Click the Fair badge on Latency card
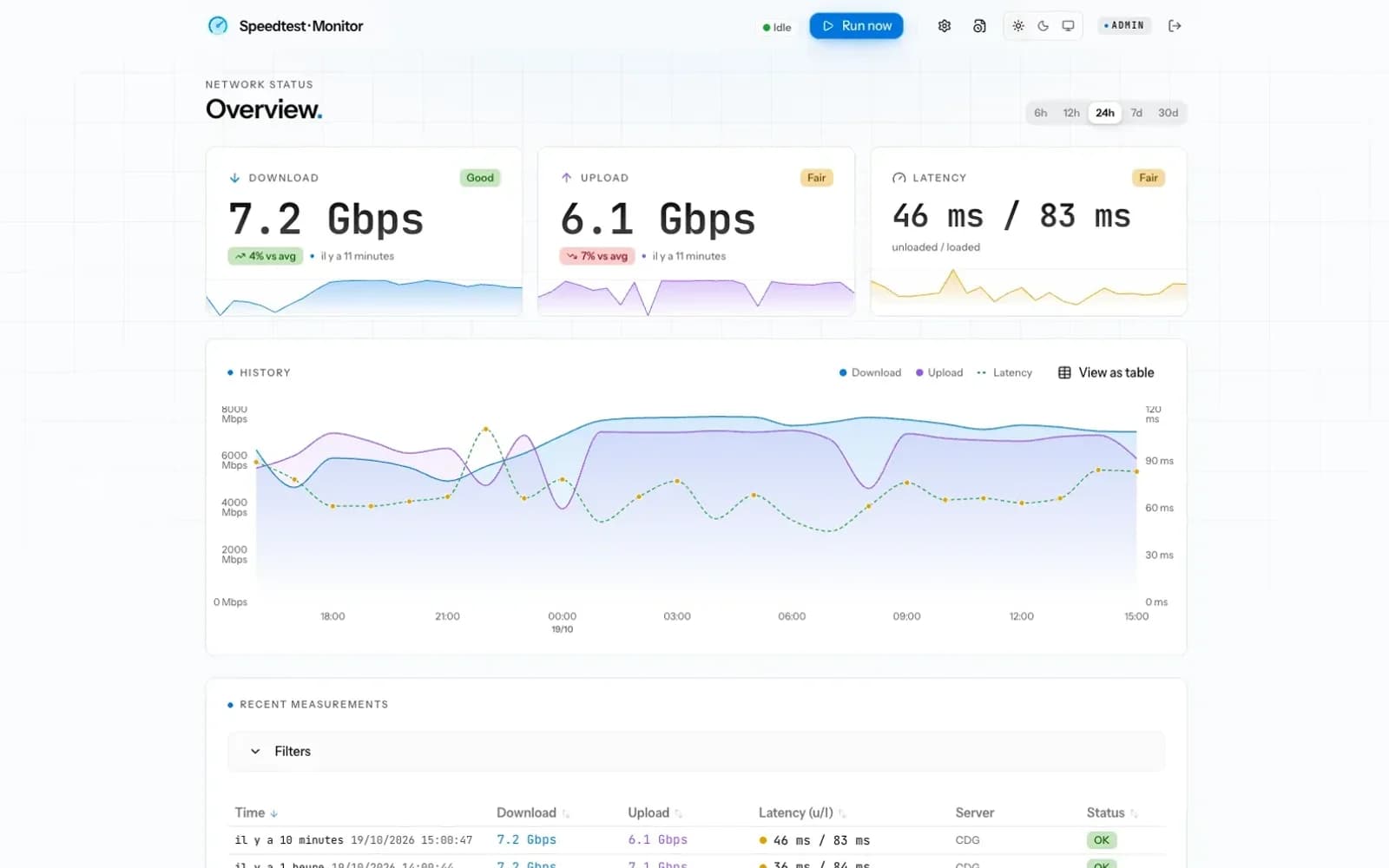 click(1149, 178)
